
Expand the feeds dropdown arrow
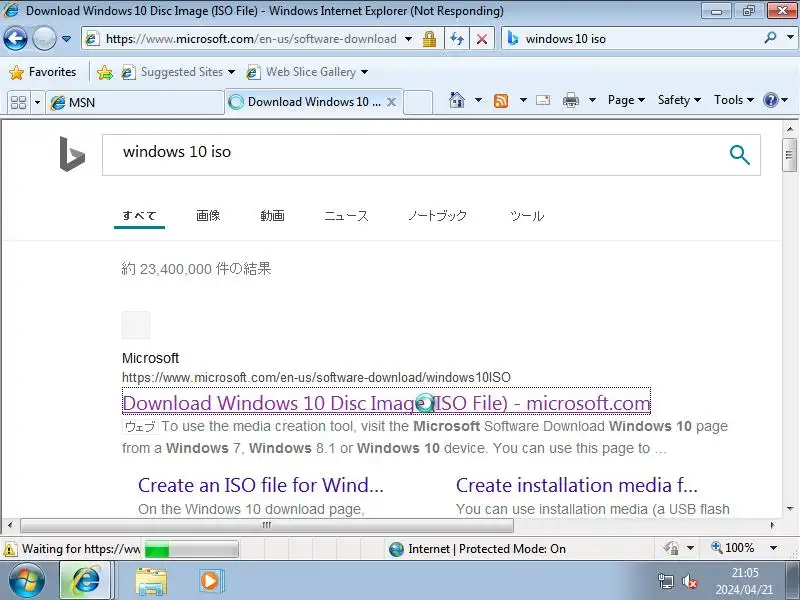point(523,100)
